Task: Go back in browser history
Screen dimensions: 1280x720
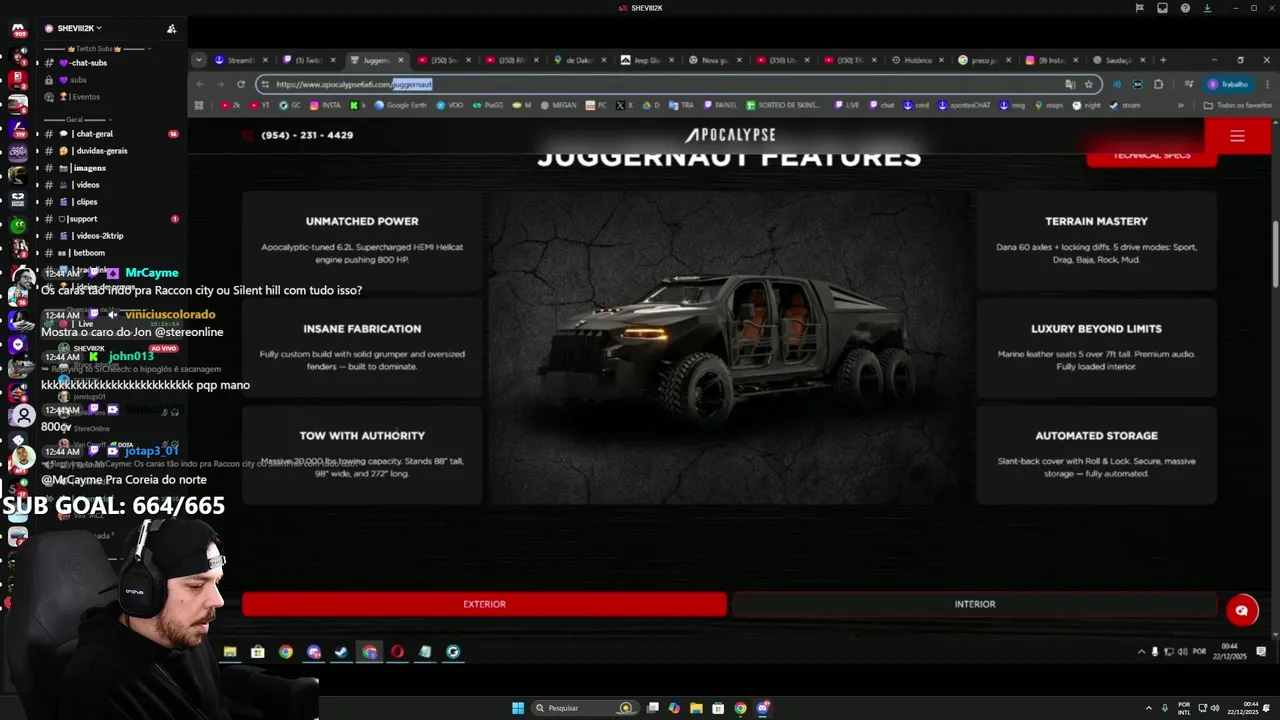Action: 200,84
